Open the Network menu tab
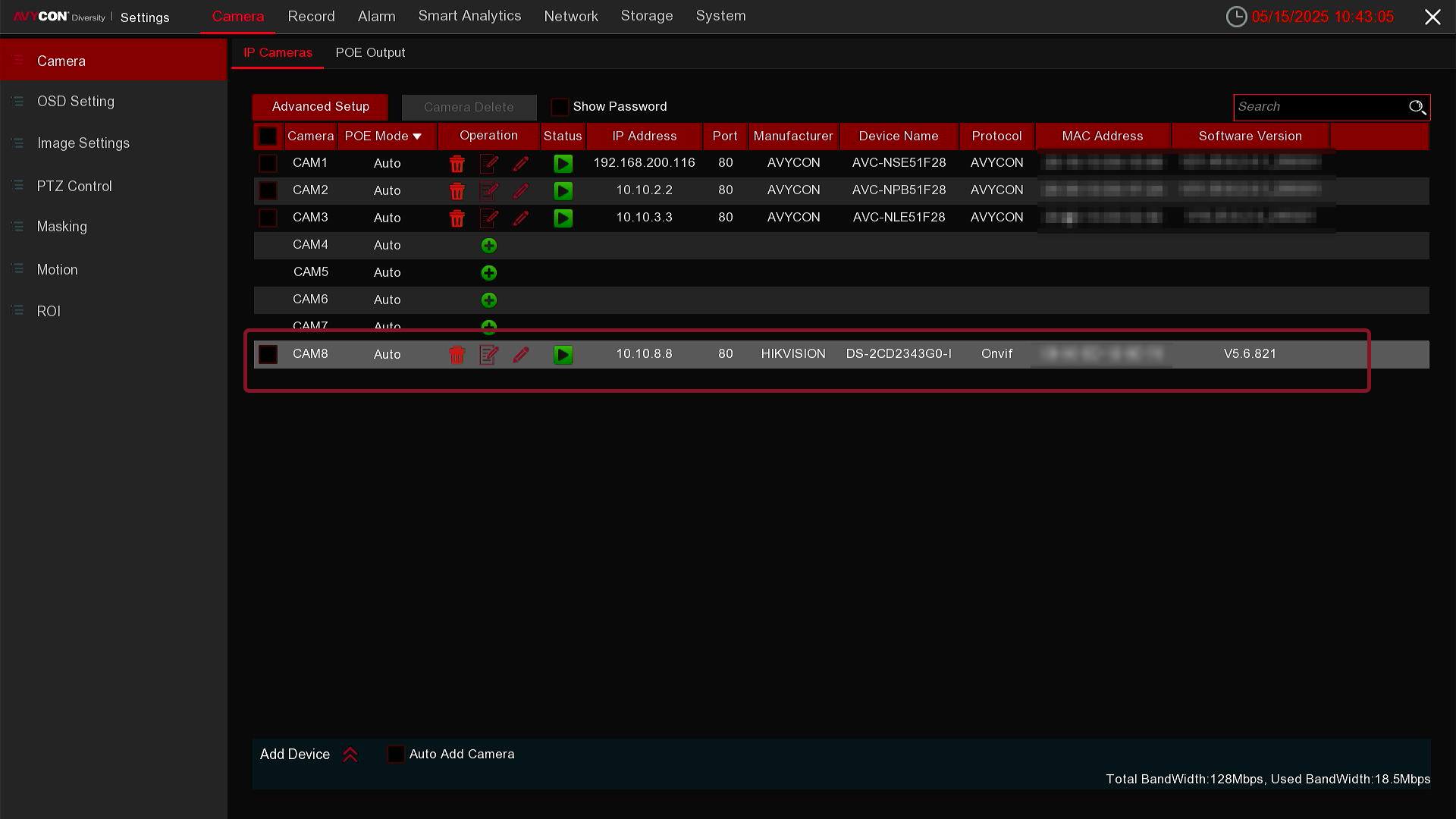The width and height of the screenshot is (1456, 819). (570, 17)
